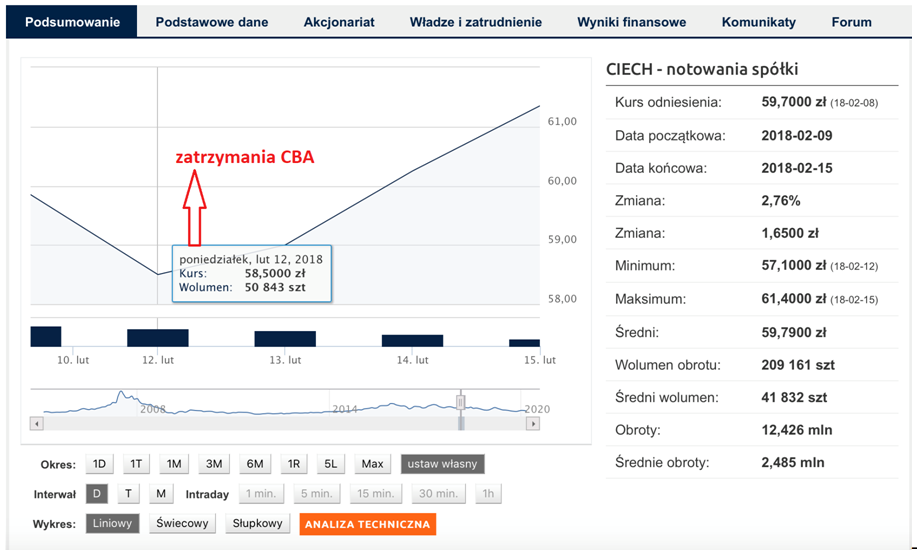Screen dimensions: 917x550
Task: Click the 58,00 price axis label
Action: pyautogui.click(x=562, y=299)
